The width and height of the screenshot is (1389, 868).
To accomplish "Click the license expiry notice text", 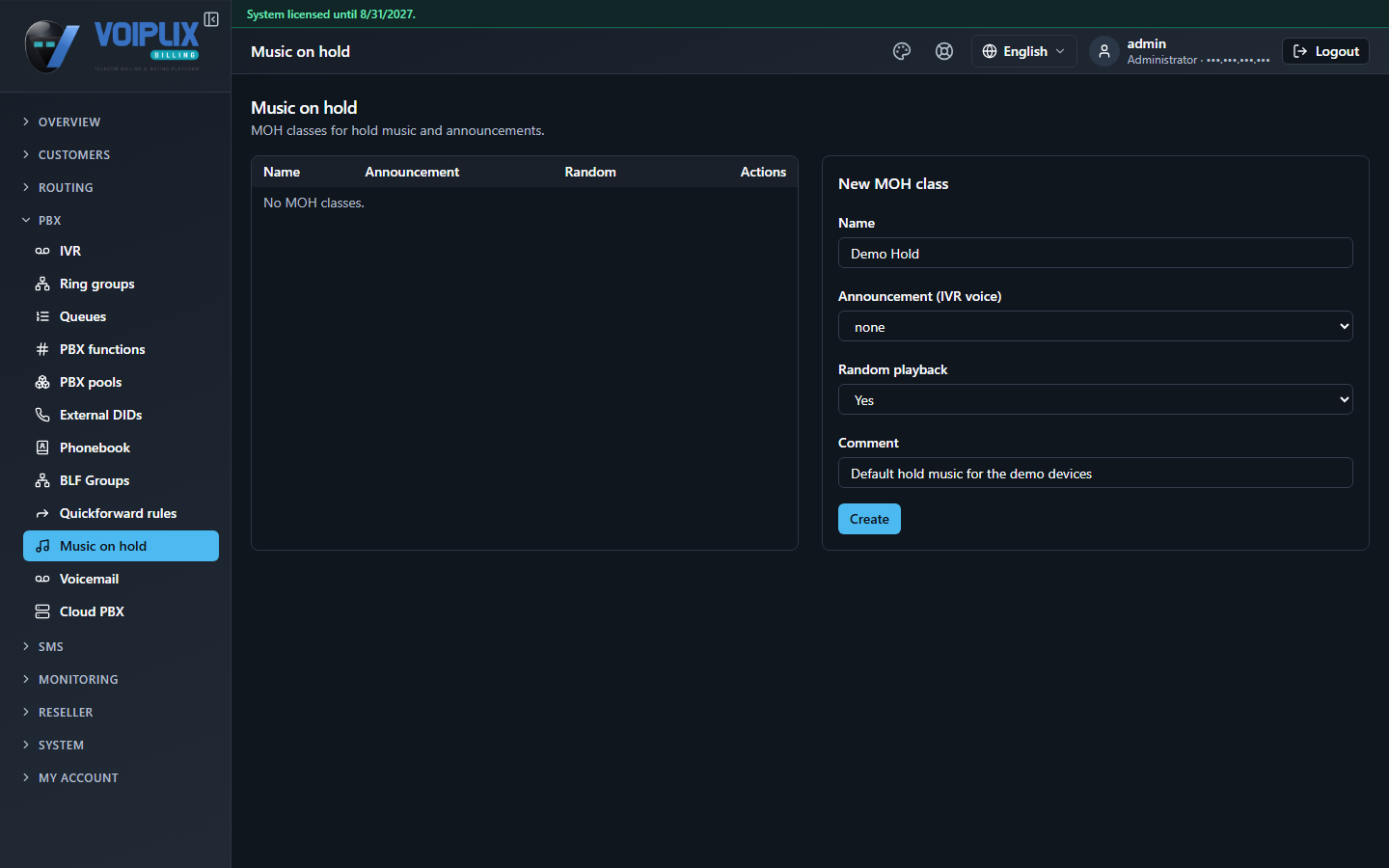I will [x=331, y=14].
